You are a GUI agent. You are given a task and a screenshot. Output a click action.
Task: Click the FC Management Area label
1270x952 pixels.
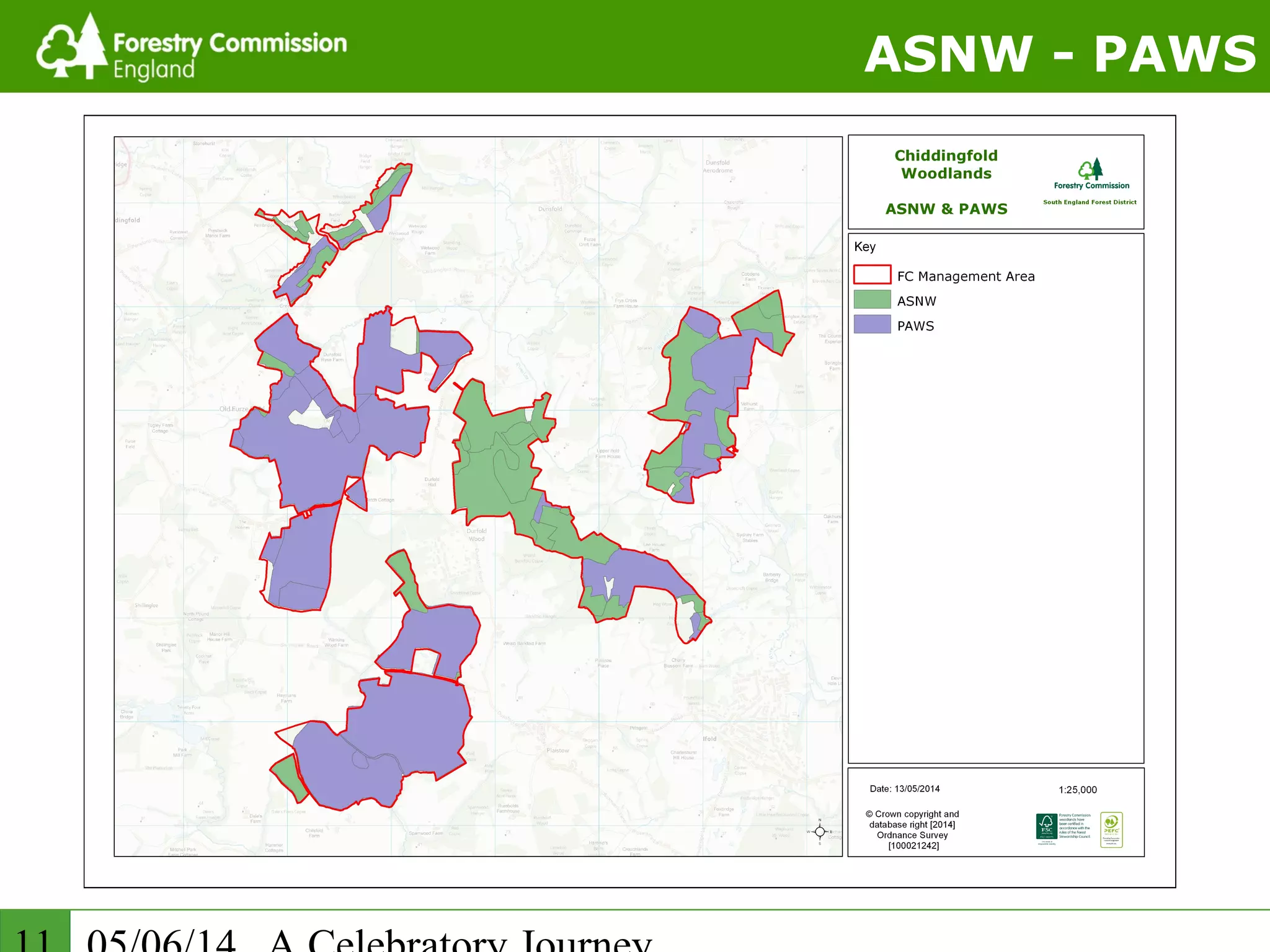[966, 276]
